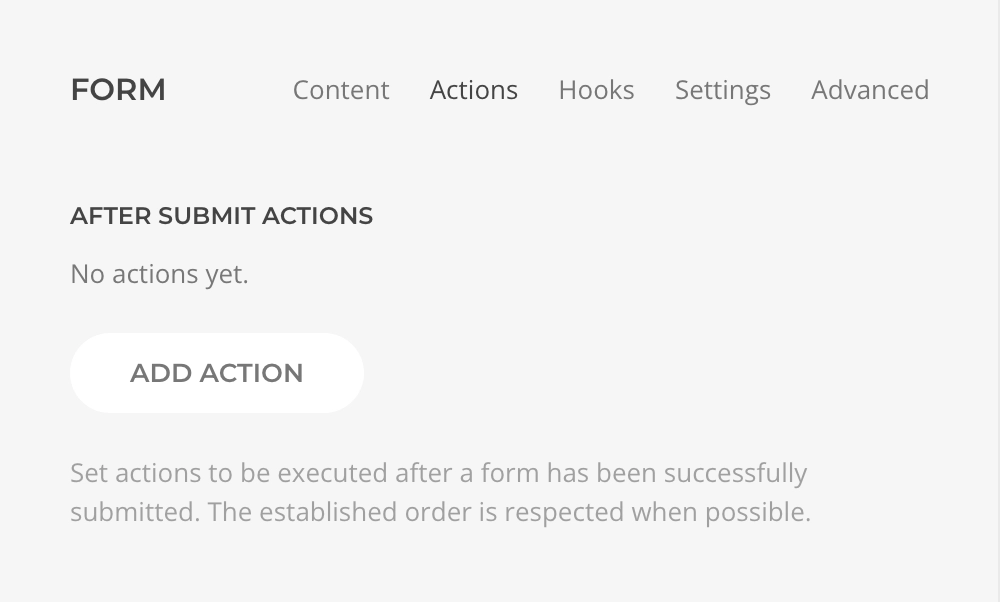
Task: Click the AFTER SUBMIT ACTIONS section header
Action: (221, 215)
